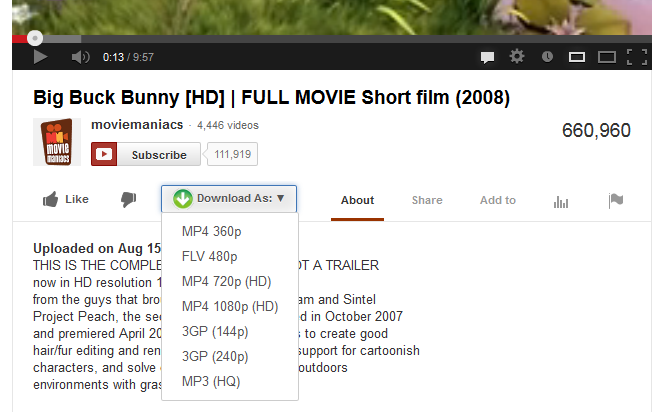660x412 pixels.
Task: Expand the Add to options
Action: coord(497,200)
